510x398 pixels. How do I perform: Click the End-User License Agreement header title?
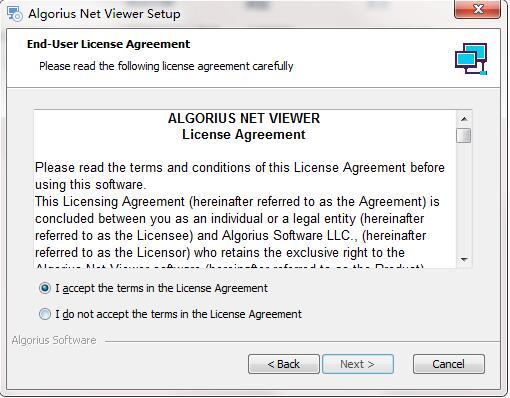[108, 44]
